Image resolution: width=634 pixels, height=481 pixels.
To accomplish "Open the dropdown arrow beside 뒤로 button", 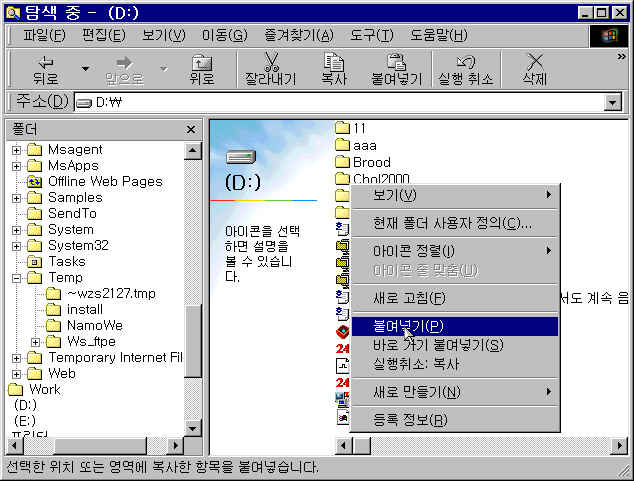I will tap(85, 69).
